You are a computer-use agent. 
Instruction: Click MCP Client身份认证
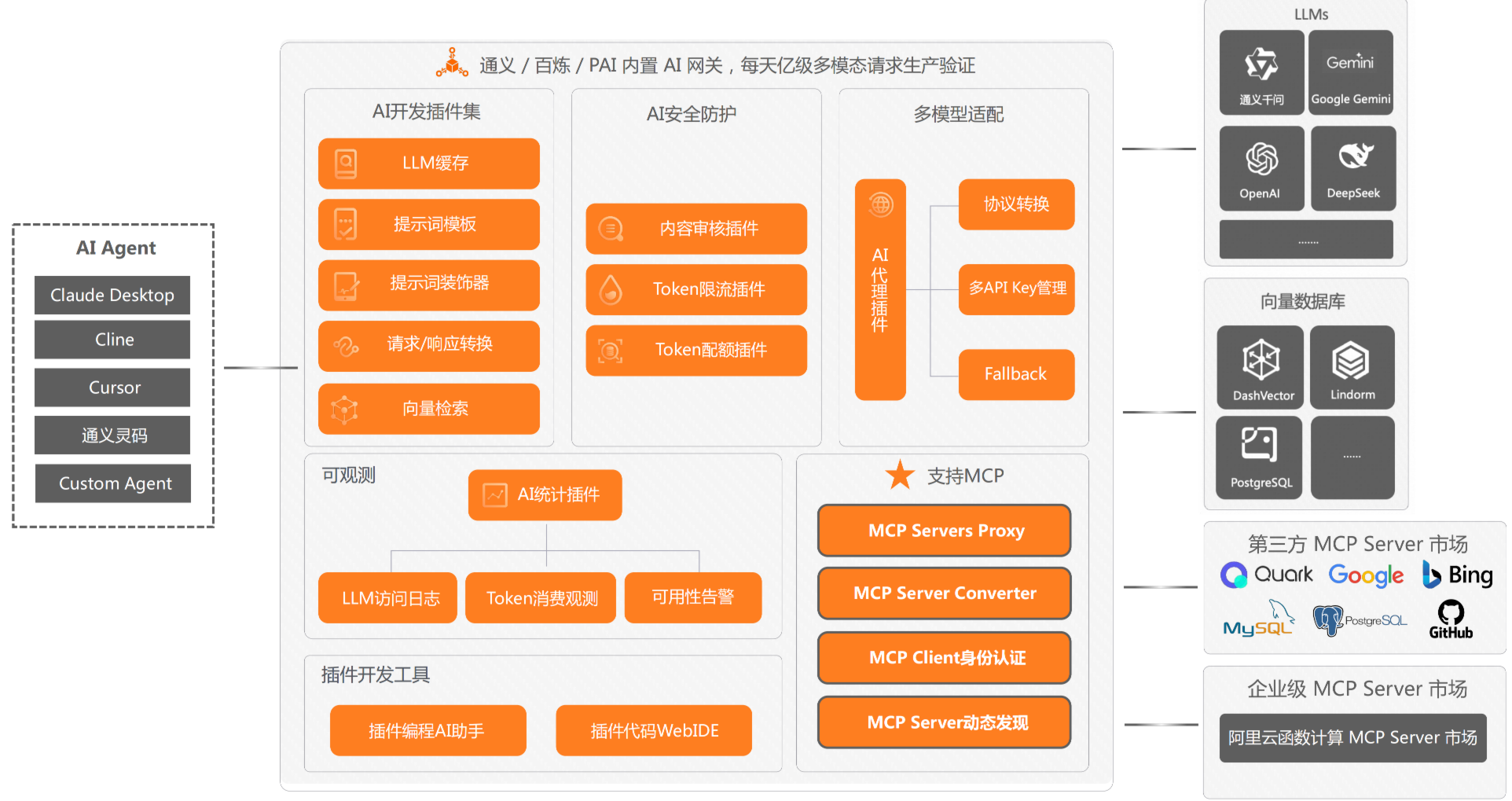945,658
